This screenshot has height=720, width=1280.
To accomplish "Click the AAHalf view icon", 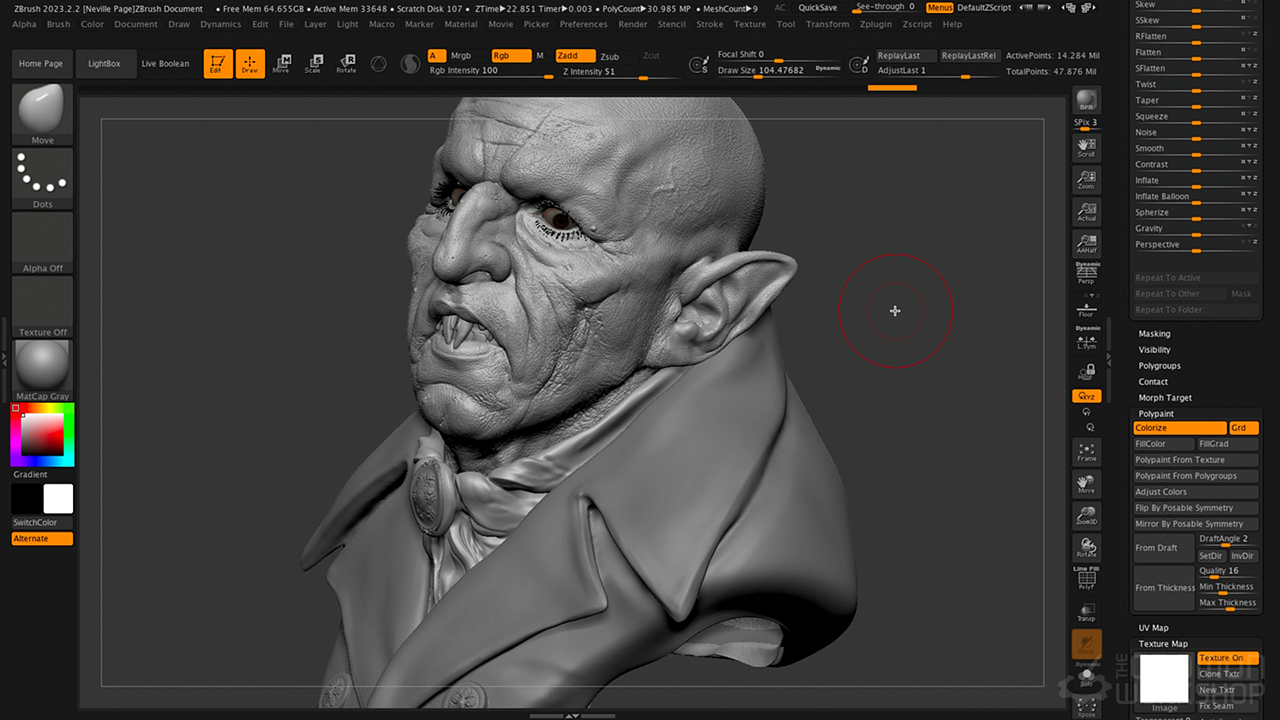I will [x=1086, y=243].
